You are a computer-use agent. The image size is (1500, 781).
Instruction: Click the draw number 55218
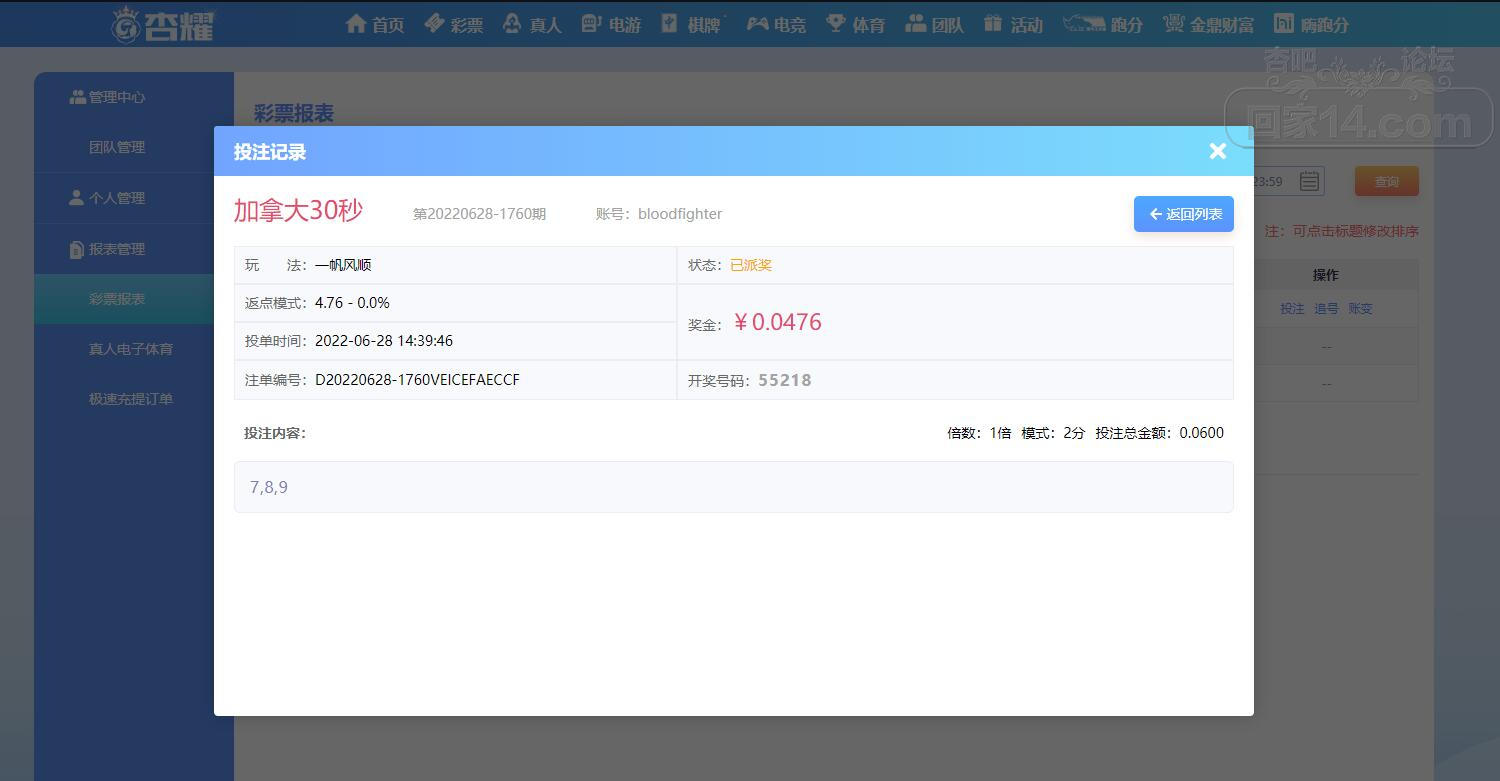click(785, 380)
